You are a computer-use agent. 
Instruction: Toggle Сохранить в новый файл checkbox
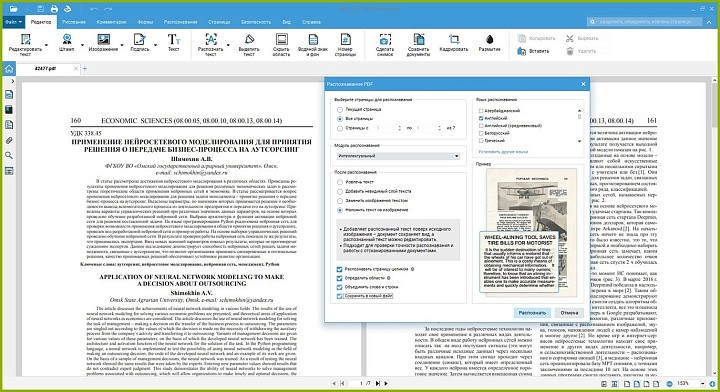(339, 297)
